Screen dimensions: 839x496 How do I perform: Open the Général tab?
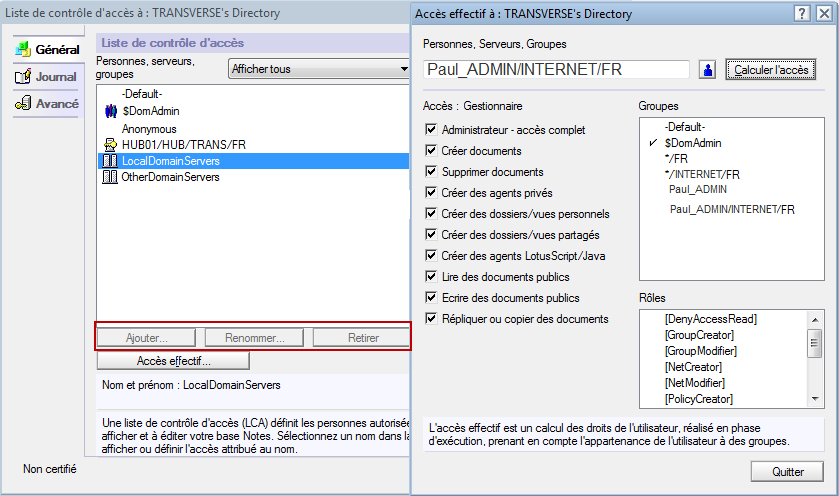[x=48, y=50]
